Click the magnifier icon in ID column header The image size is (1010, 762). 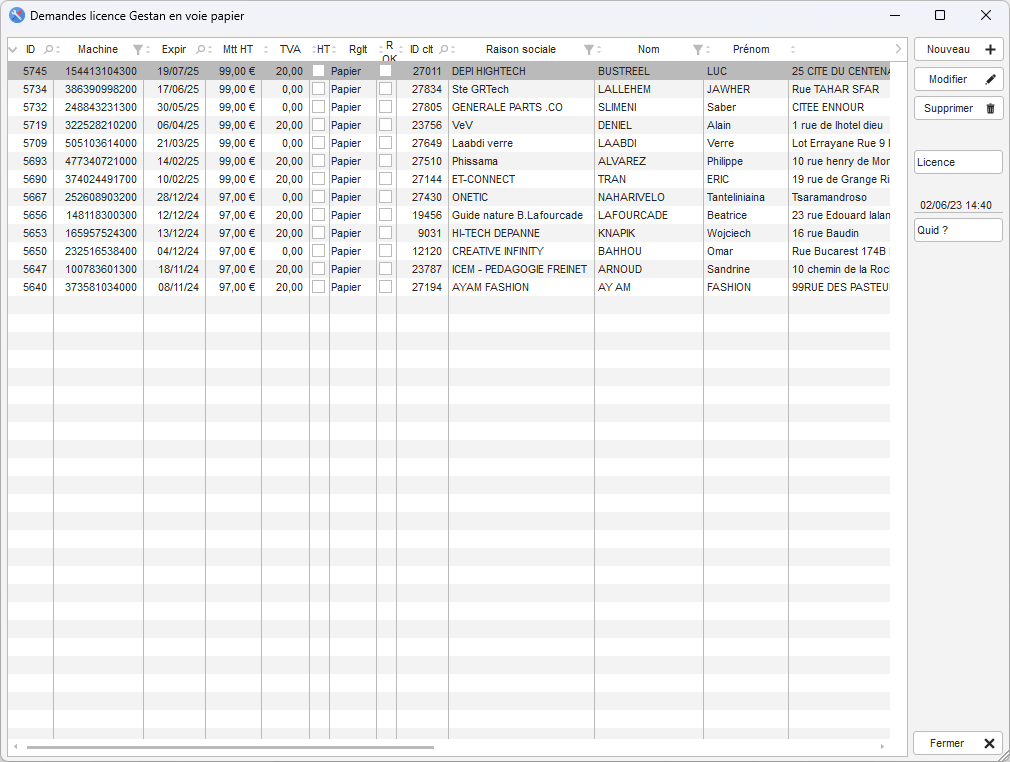pos(49,50)
